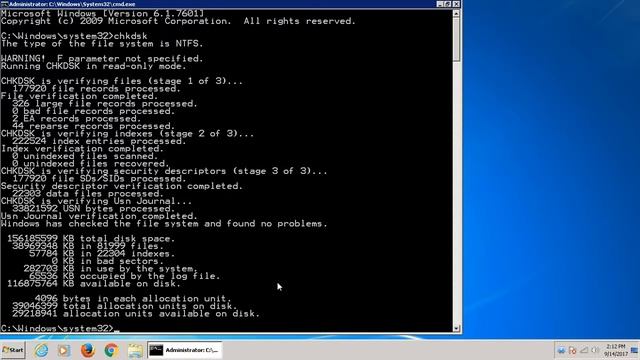Screen dimensions: 640x360
Task: Click '39046399 total allocation units on disk.' line
Action: (x=124, y=306)
